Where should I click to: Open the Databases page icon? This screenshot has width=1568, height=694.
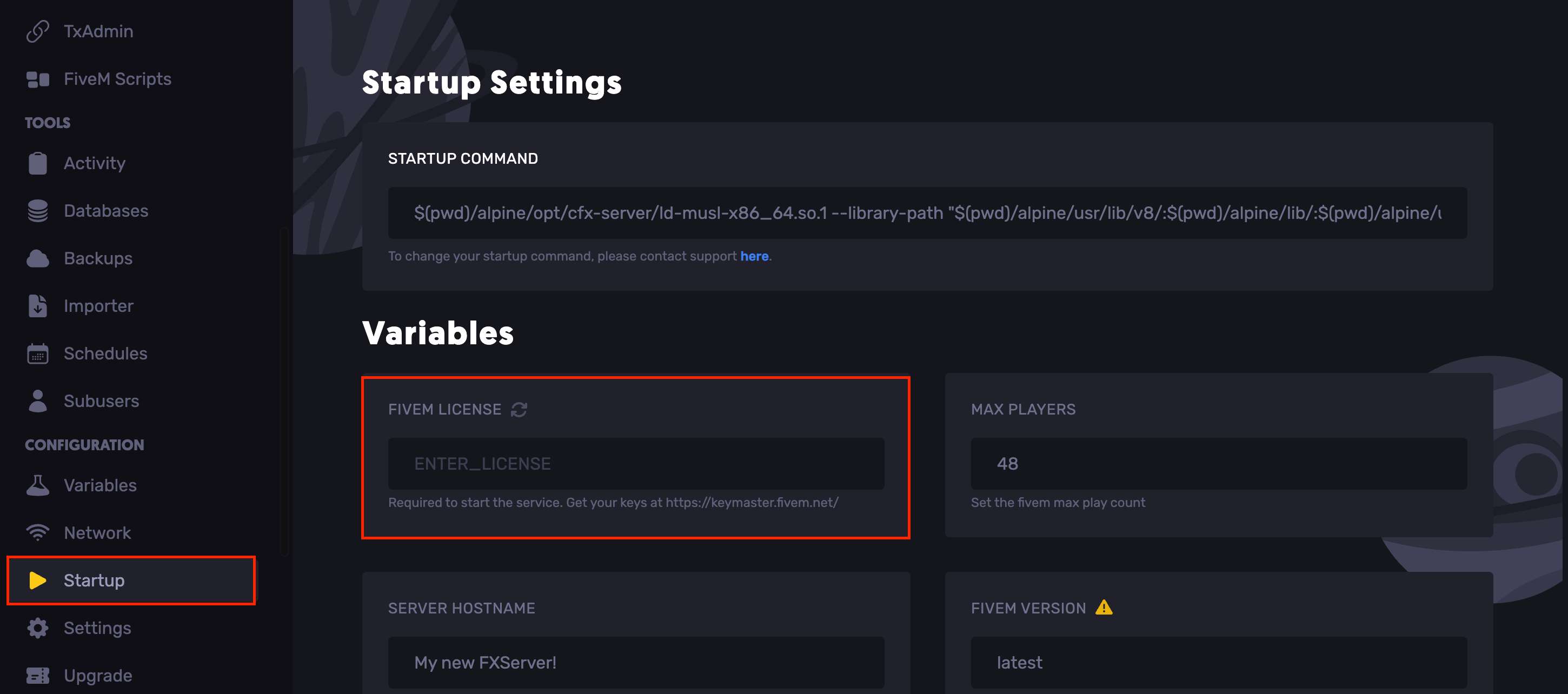coord(37,210)
